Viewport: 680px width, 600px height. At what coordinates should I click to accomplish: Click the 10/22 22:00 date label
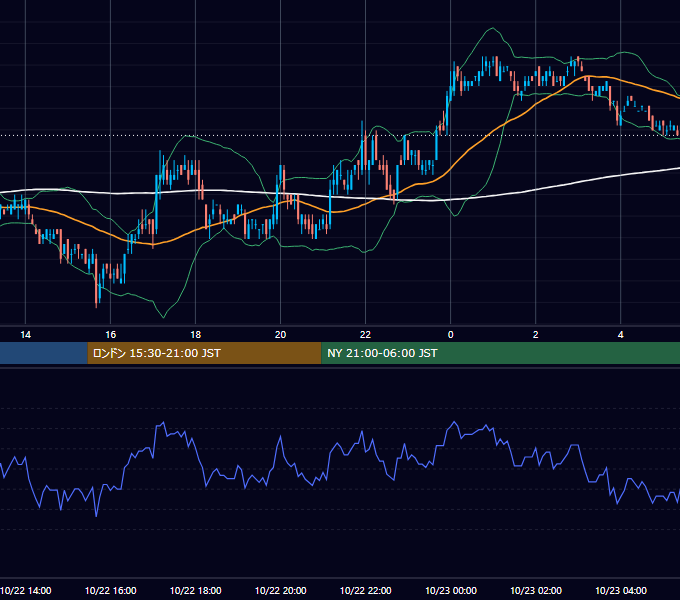pyautogui.click(x=366, y=590)
